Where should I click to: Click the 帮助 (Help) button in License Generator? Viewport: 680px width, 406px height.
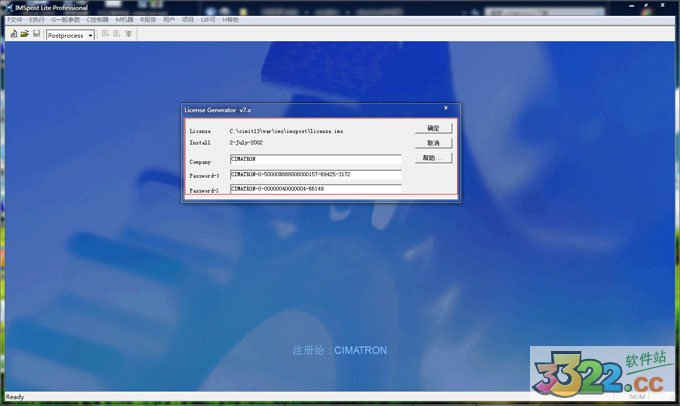pyautogui.click(x=433, y=157)
